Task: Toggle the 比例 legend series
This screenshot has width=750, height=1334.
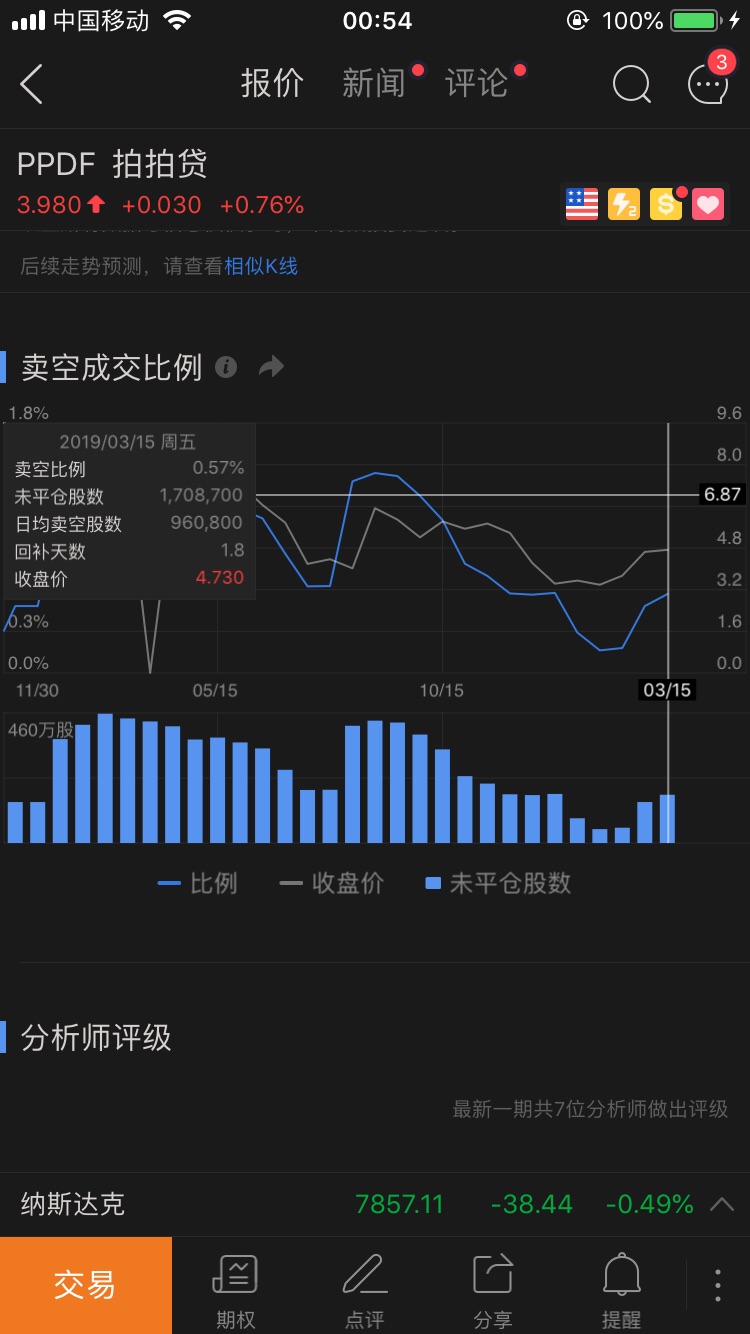Action: coord(197,883)
